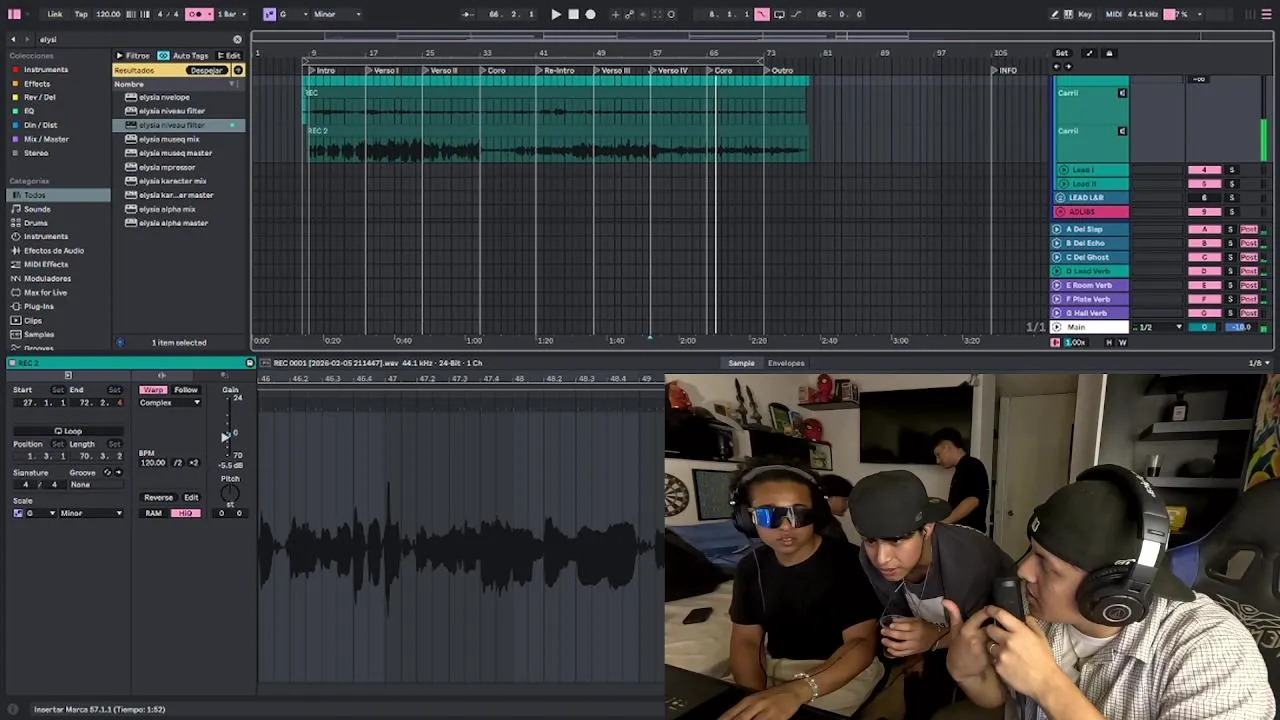This screenshot has width=1280, height=720.
Task: Solo the A Del Slap return track
Action: coord(1231,229)
